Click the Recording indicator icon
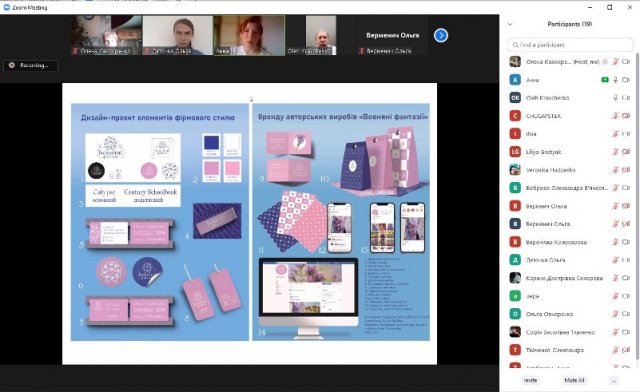Screen dimensions: 640x392 pos(12,65)
